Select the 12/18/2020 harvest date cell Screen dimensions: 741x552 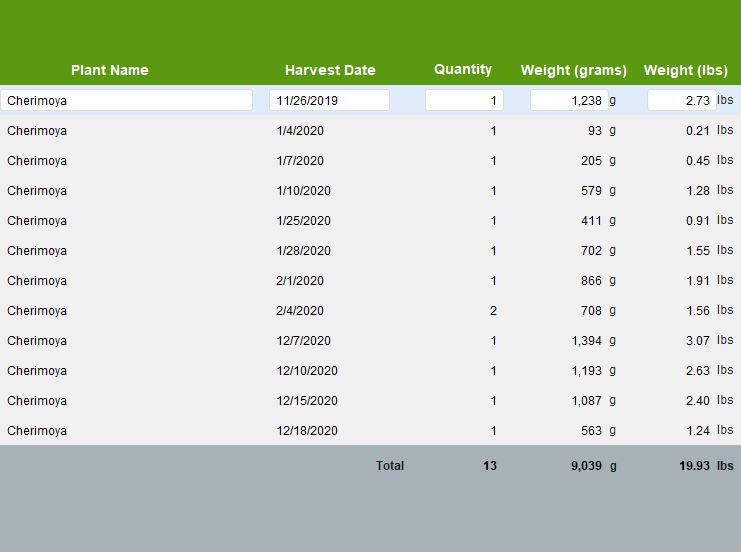tap(307, 431)
